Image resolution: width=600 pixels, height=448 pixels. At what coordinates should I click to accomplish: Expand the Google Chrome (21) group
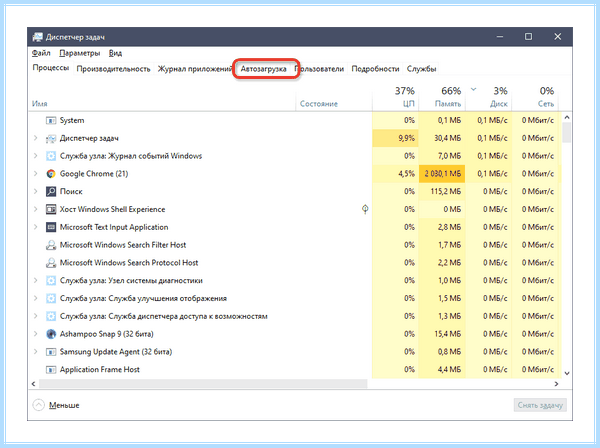36,174
